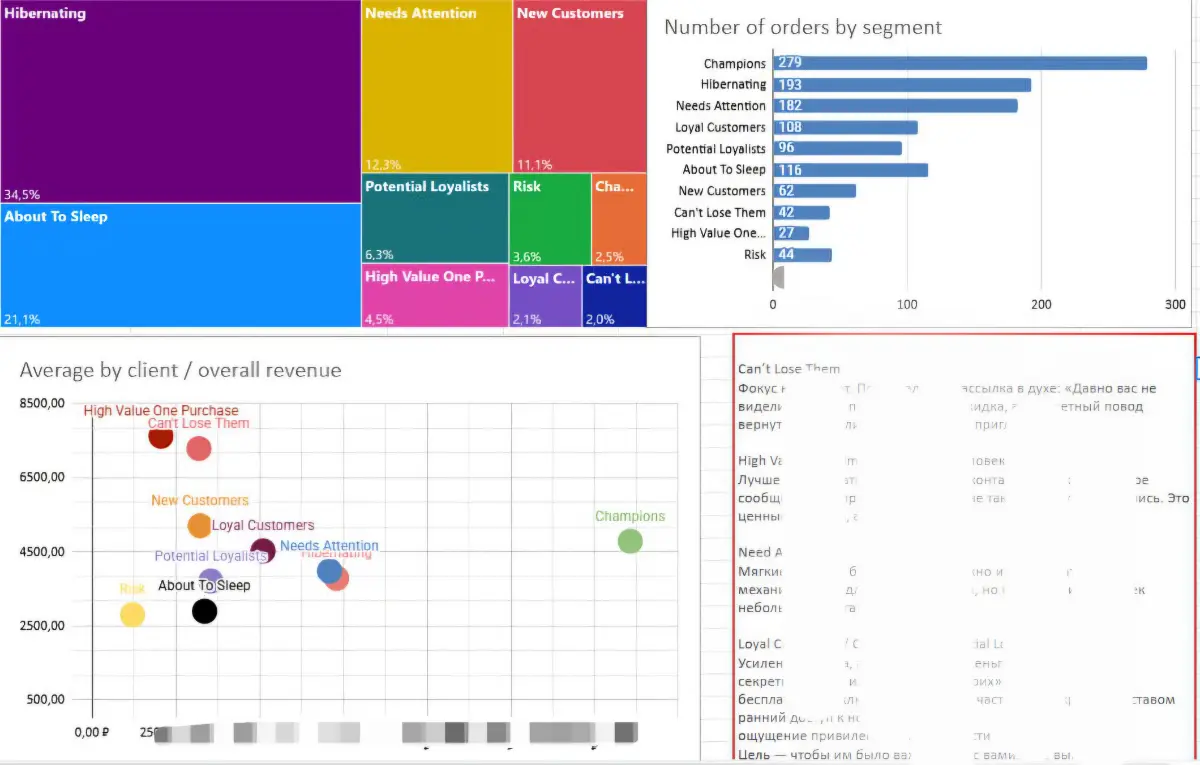Click the High Value One P... treemap tile

click(435, 296)
